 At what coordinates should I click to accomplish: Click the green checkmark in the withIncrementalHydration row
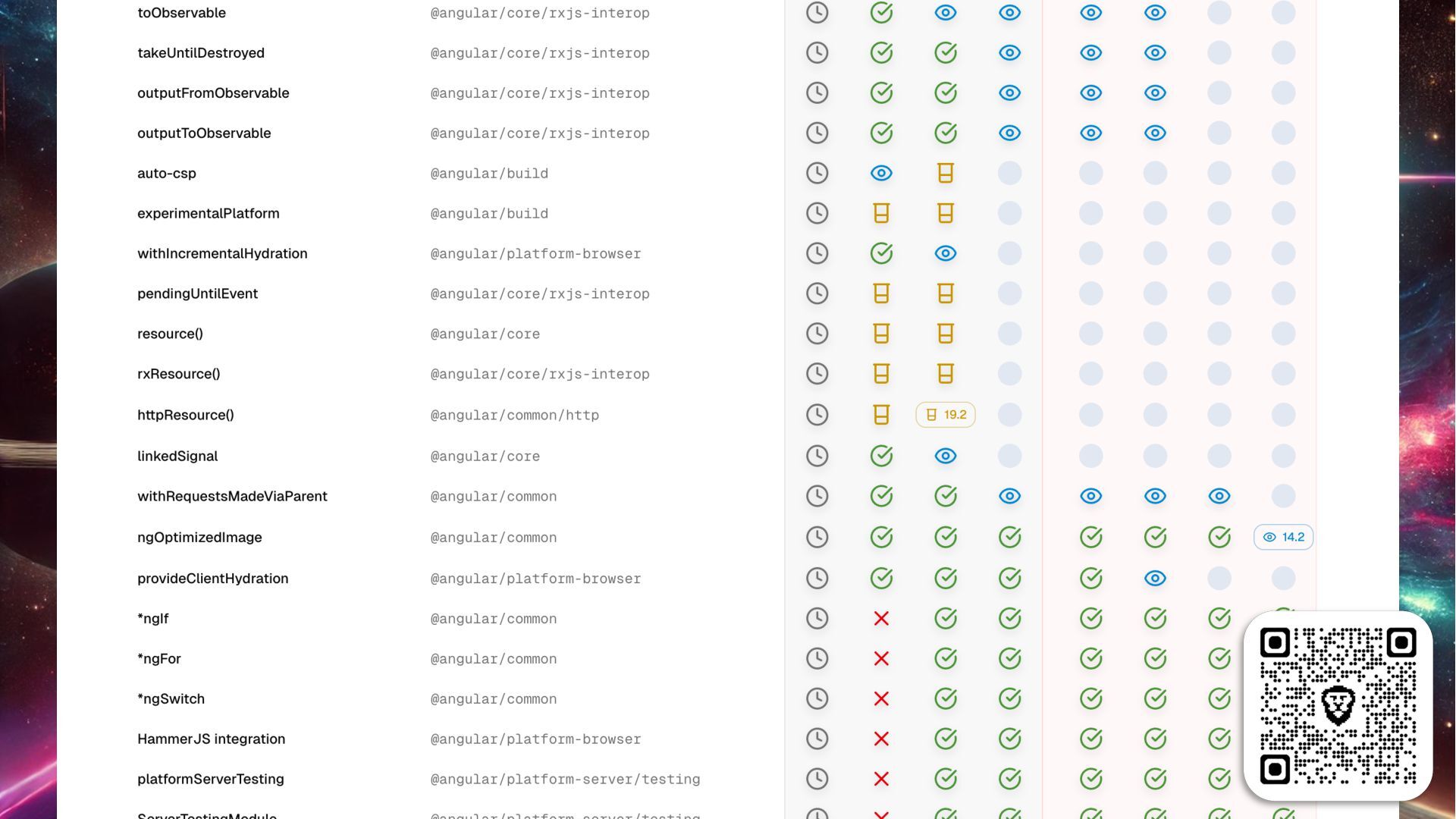pos(881,253)
